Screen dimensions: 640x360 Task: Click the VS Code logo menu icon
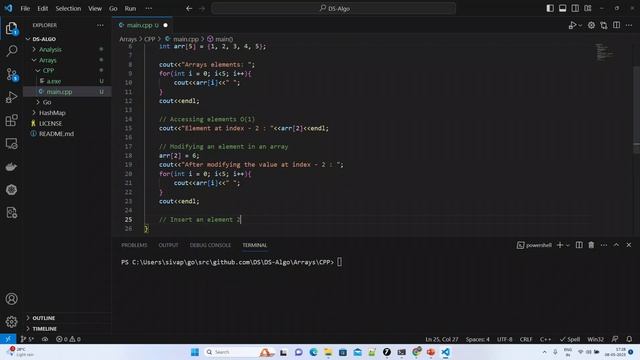click(x=8, y=8)
